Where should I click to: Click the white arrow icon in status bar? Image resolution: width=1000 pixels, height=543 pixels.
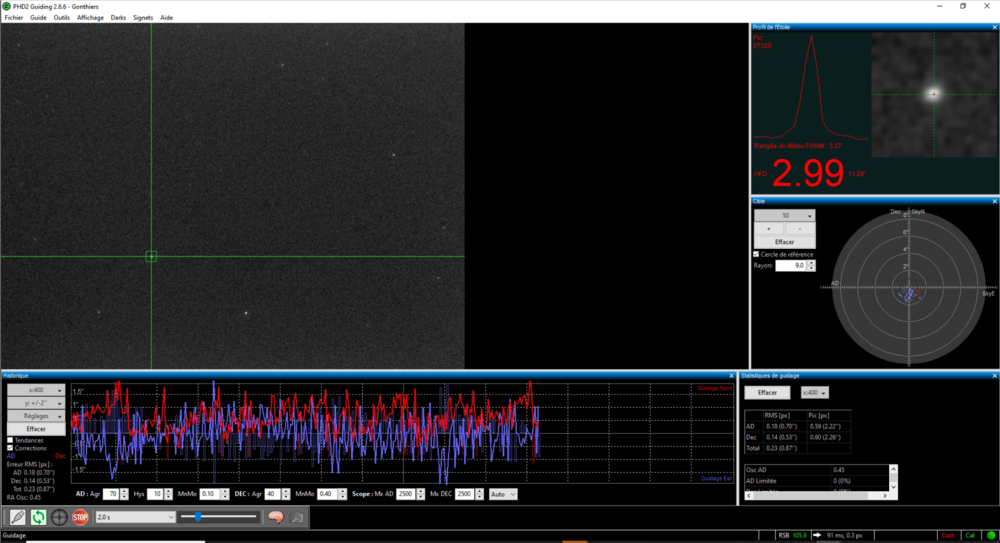tap(817, 535)
